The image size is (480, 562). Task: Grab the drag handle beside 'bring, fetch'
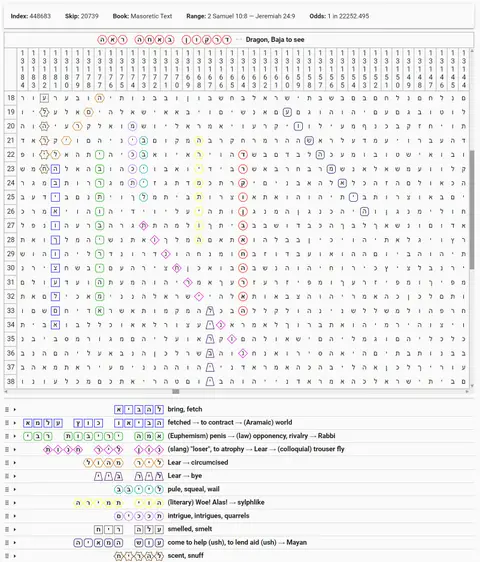[x=7, y=409]
